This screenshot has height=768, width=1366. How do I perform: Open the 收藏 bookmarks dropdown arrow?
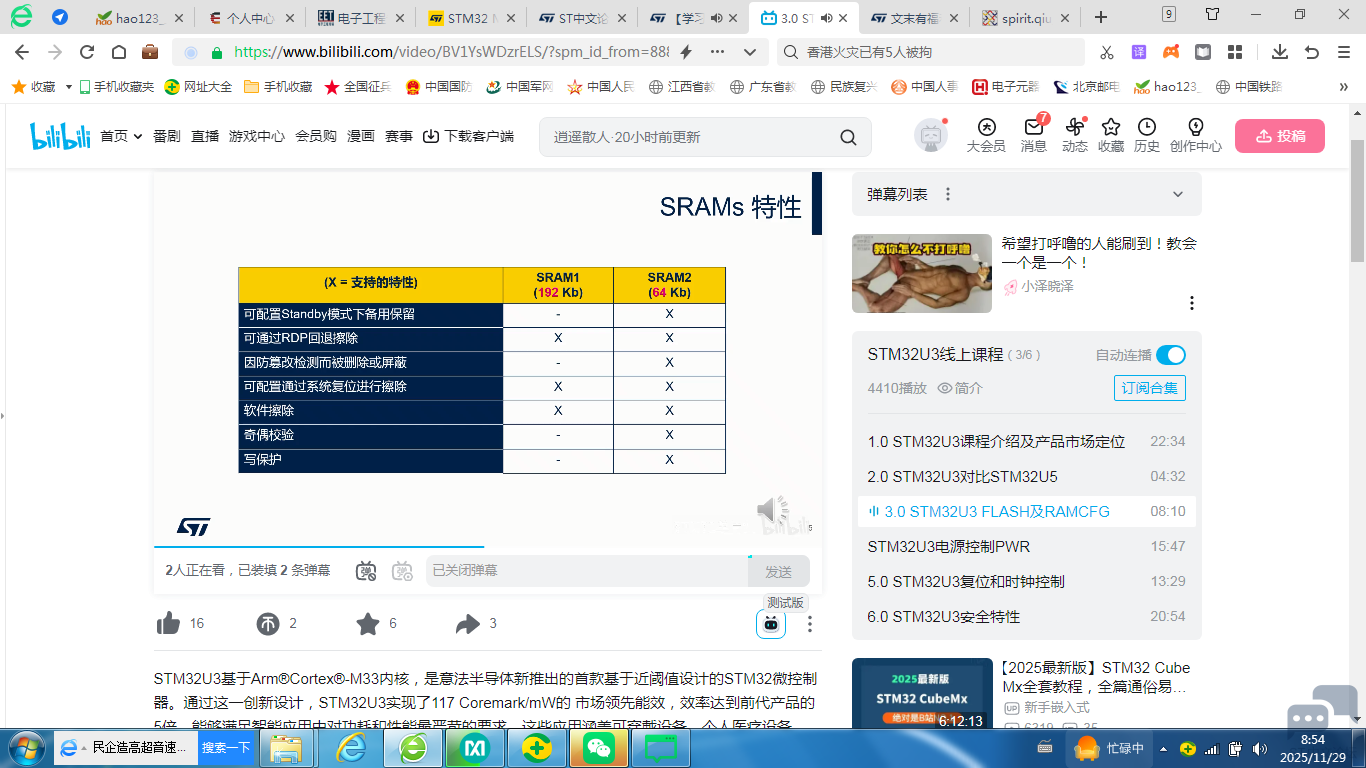(69, 87)
